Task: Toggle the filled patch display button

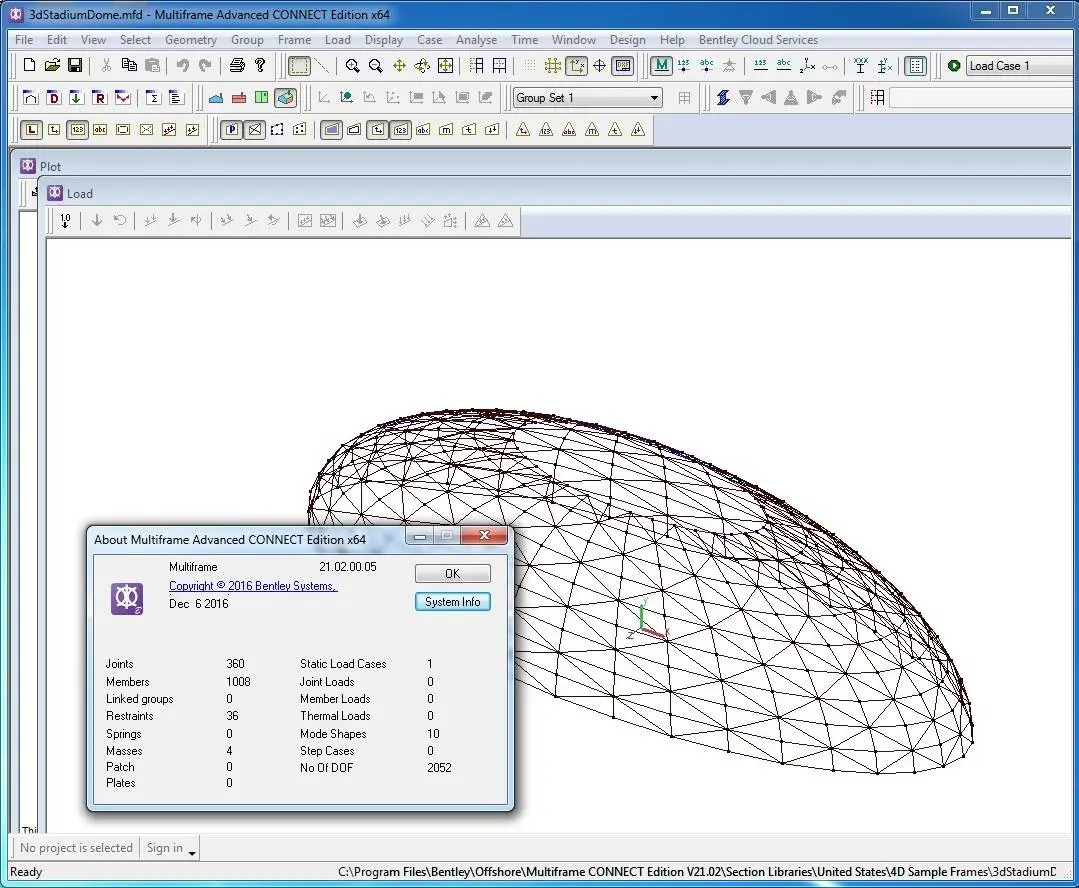Action: click(x=331, y=129)
